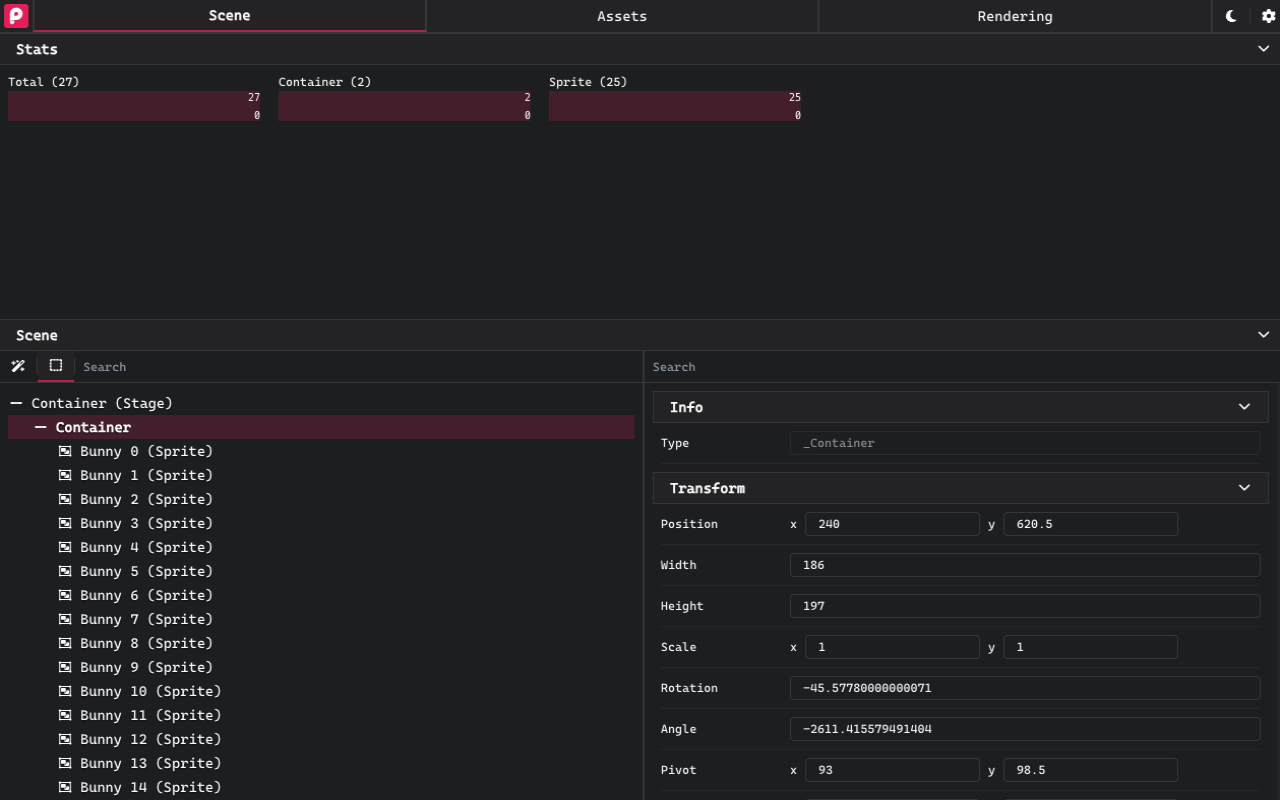Click the sprite icon next to Bunny 14
Screen dimensions: 1280x800
click(65, 787)
